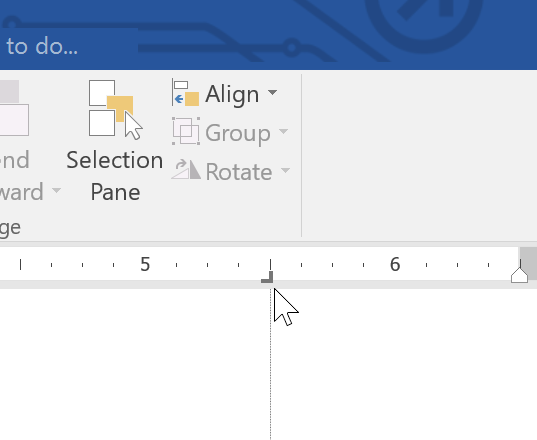Select the left tab stop marker on ruler
This screenshot has height=440, width=537.
pyautogui.click(x=267, y=277)
